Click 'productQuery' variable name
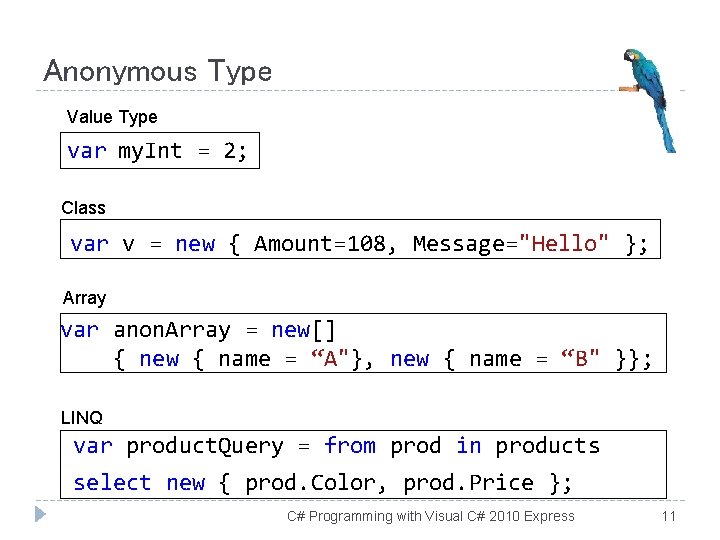Viewport: 720px width, 540px height. 205,447
